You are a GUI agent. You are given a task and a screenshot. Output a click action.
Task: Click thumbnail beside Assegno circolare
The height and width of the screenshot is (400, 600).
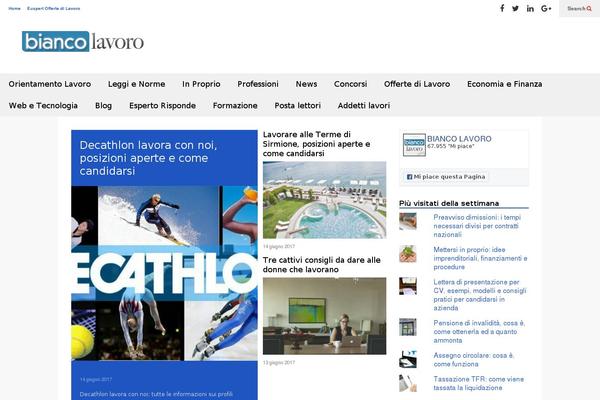coord(408,359)
